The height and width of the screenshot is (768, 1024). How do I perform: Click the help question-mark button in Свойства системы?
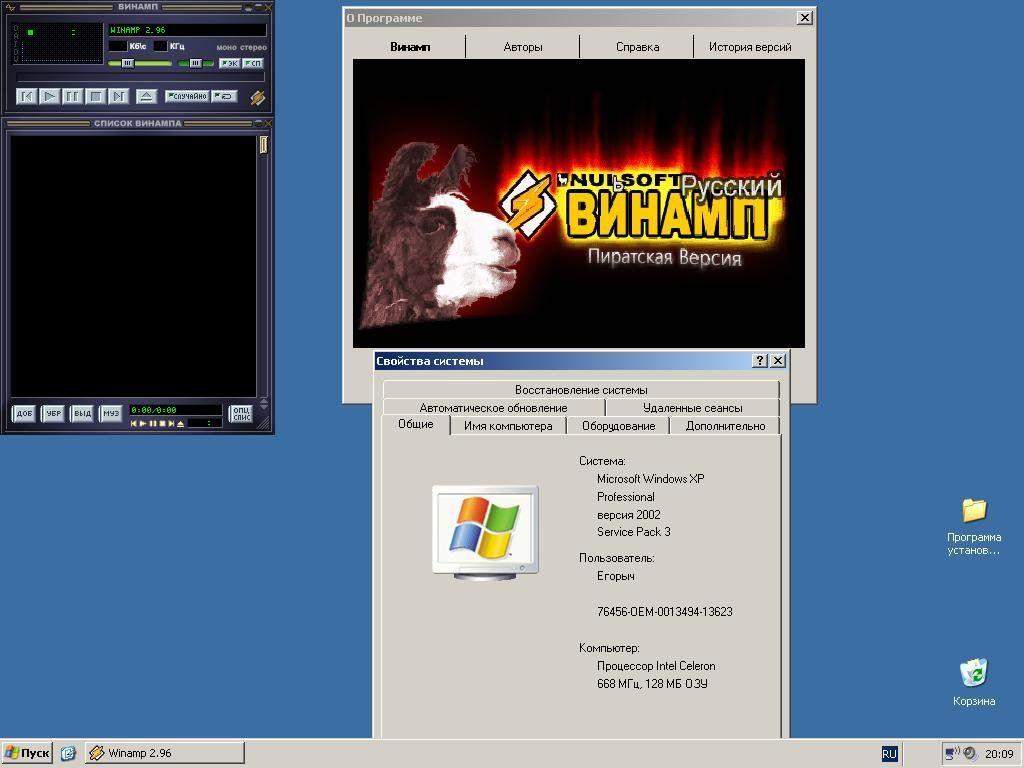click(x=760, y=360)
